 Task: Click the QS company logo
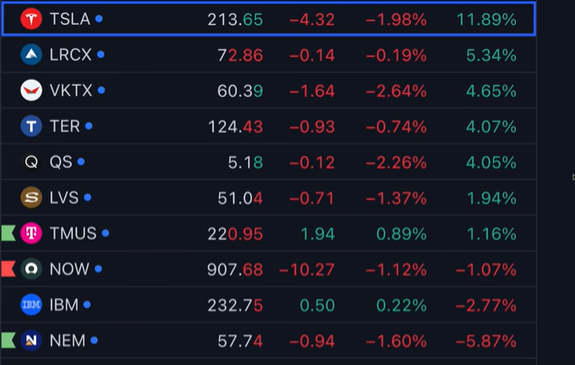pos(31,162)
